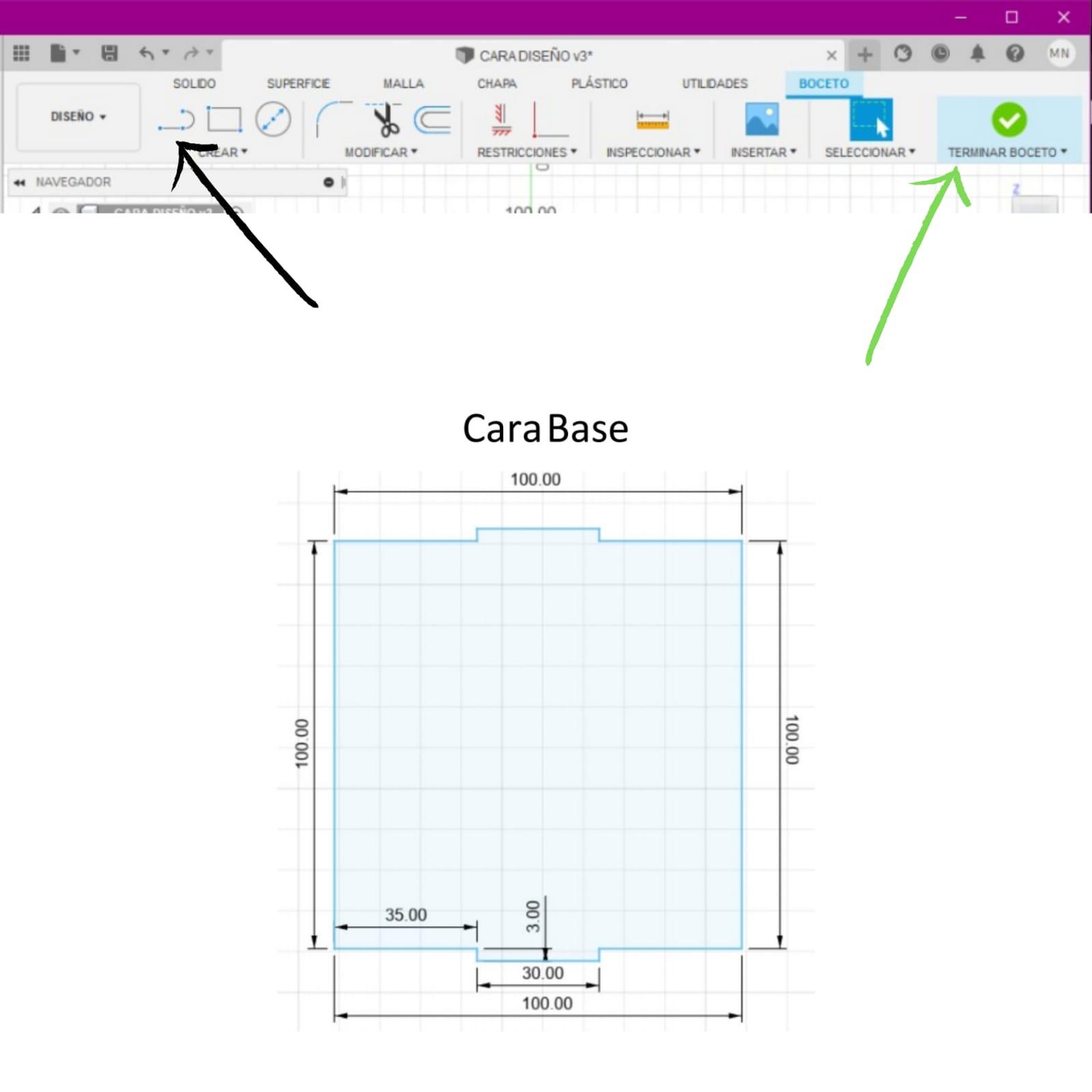Expand the MODIFICAR menu
The image size is (1092, 1092).
click(x=381, y=152)
